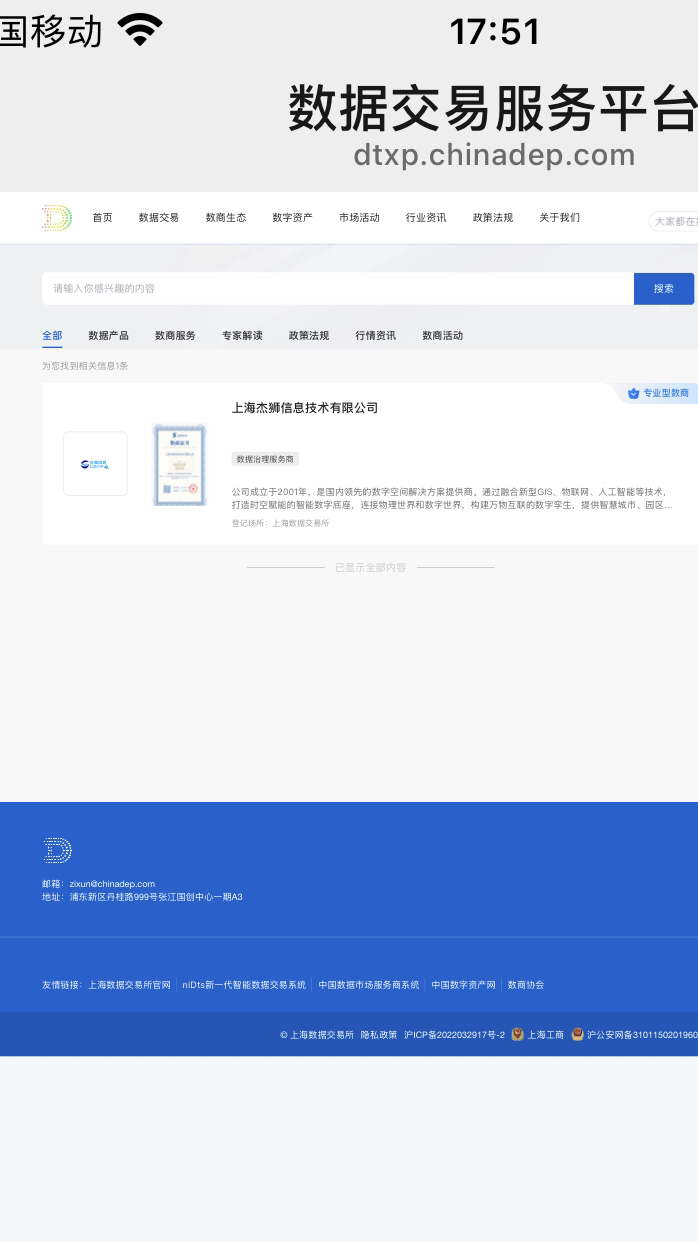Click the 数据治理服务商 tag
Image resolution: width=698 pixels, height=1242 pixels.
[x=265, y=459]
